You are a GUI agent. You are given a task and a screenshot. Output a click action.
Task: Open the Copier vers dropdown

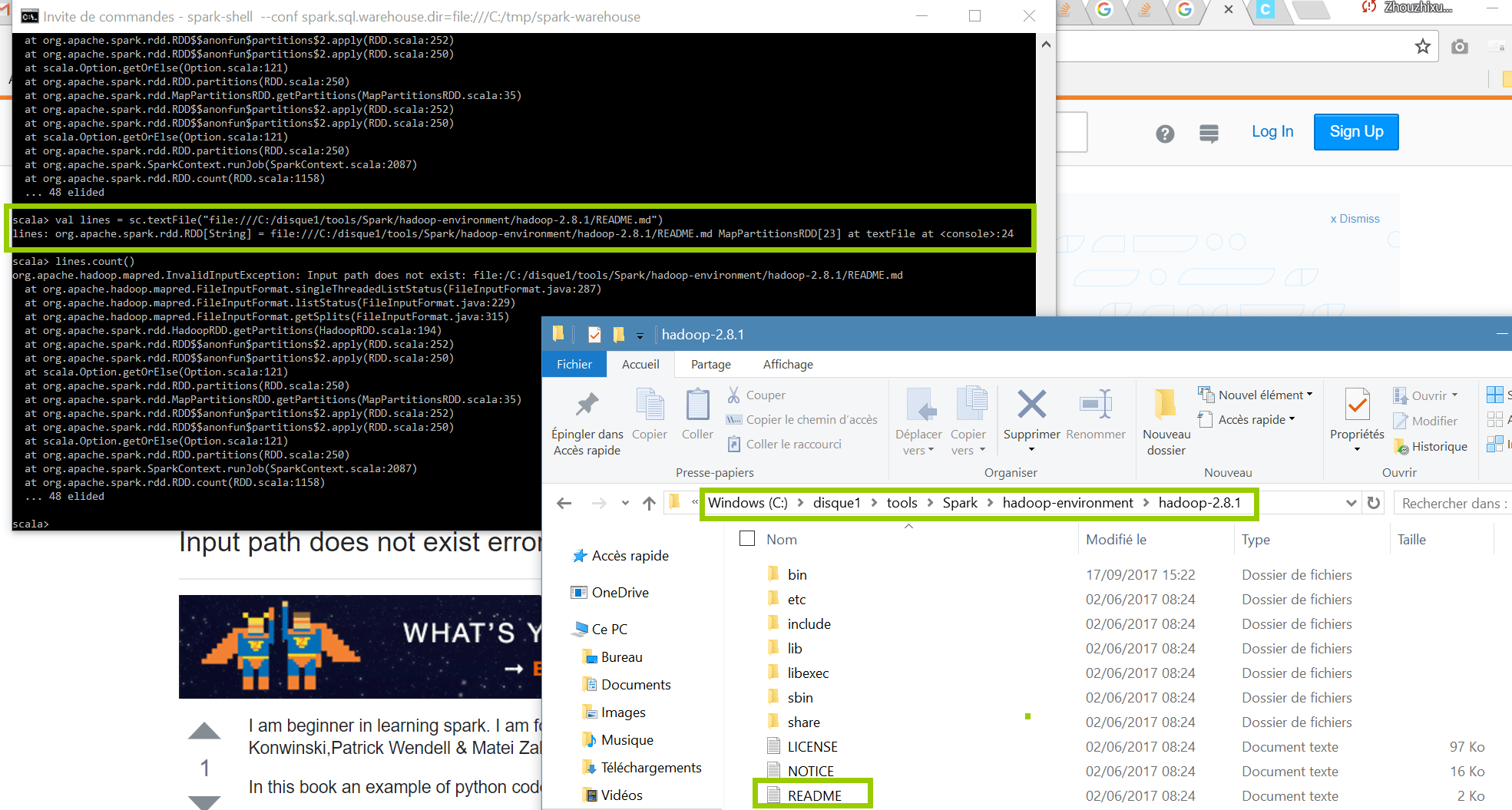click(x=968, y=443)
